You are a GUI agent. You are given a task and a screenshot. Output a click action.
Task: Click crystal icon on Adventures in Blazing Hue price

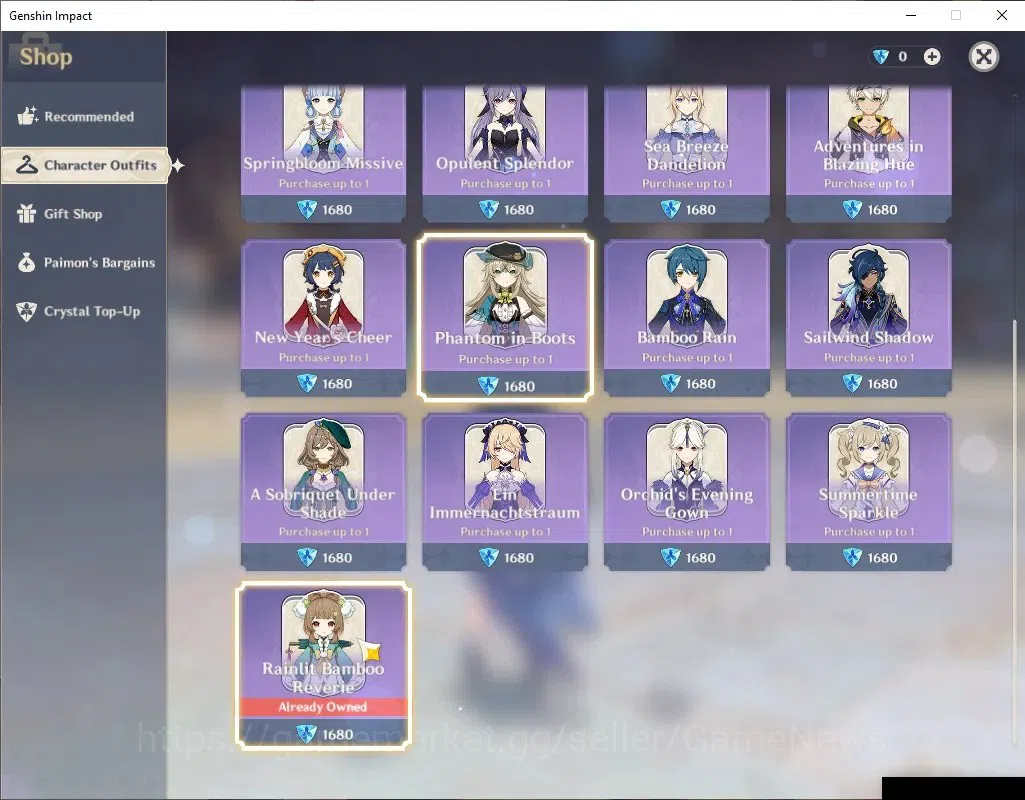pyautogui.click(x=852, y=209)
